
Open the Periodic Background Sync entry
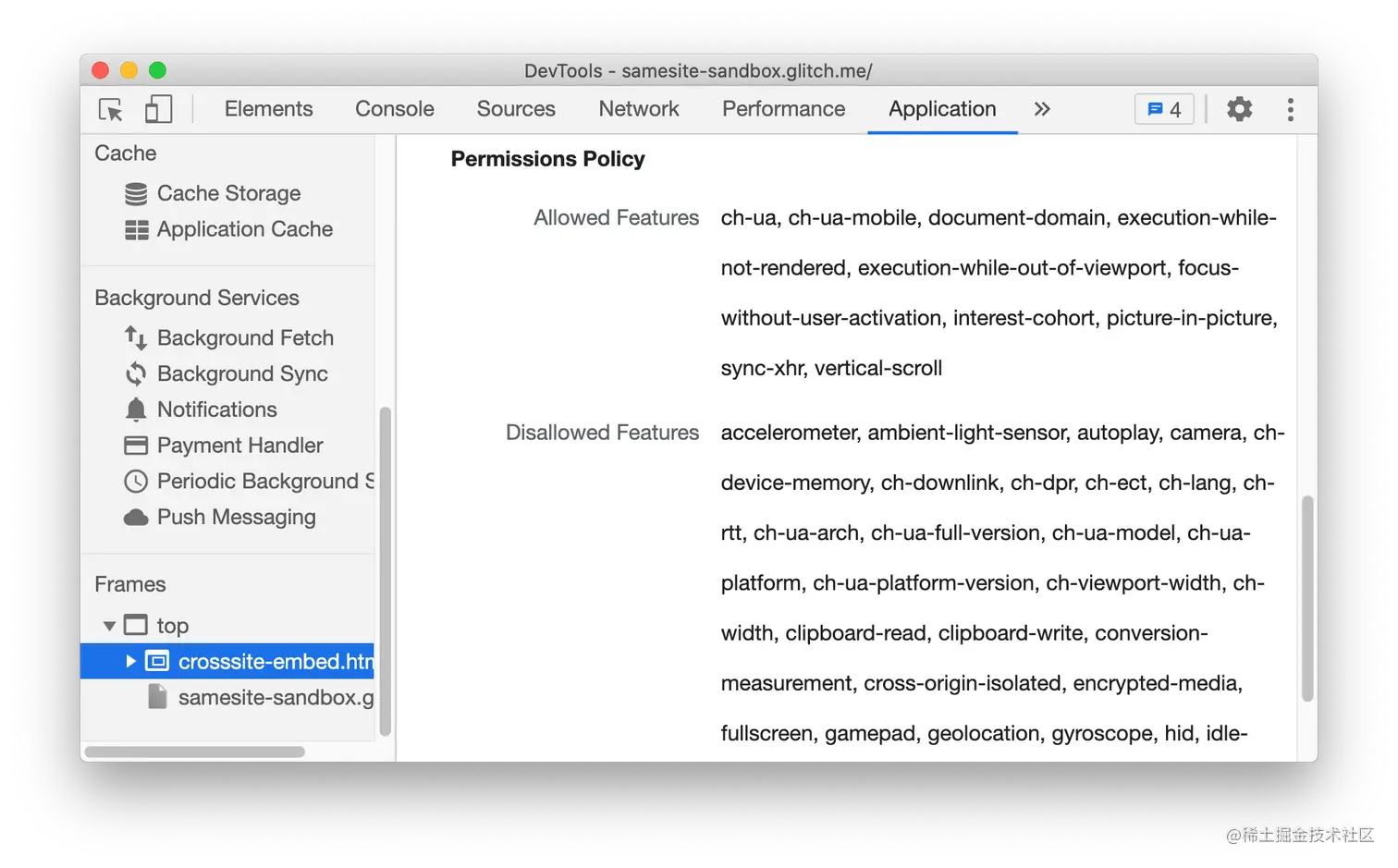click(x=265, y=482)
